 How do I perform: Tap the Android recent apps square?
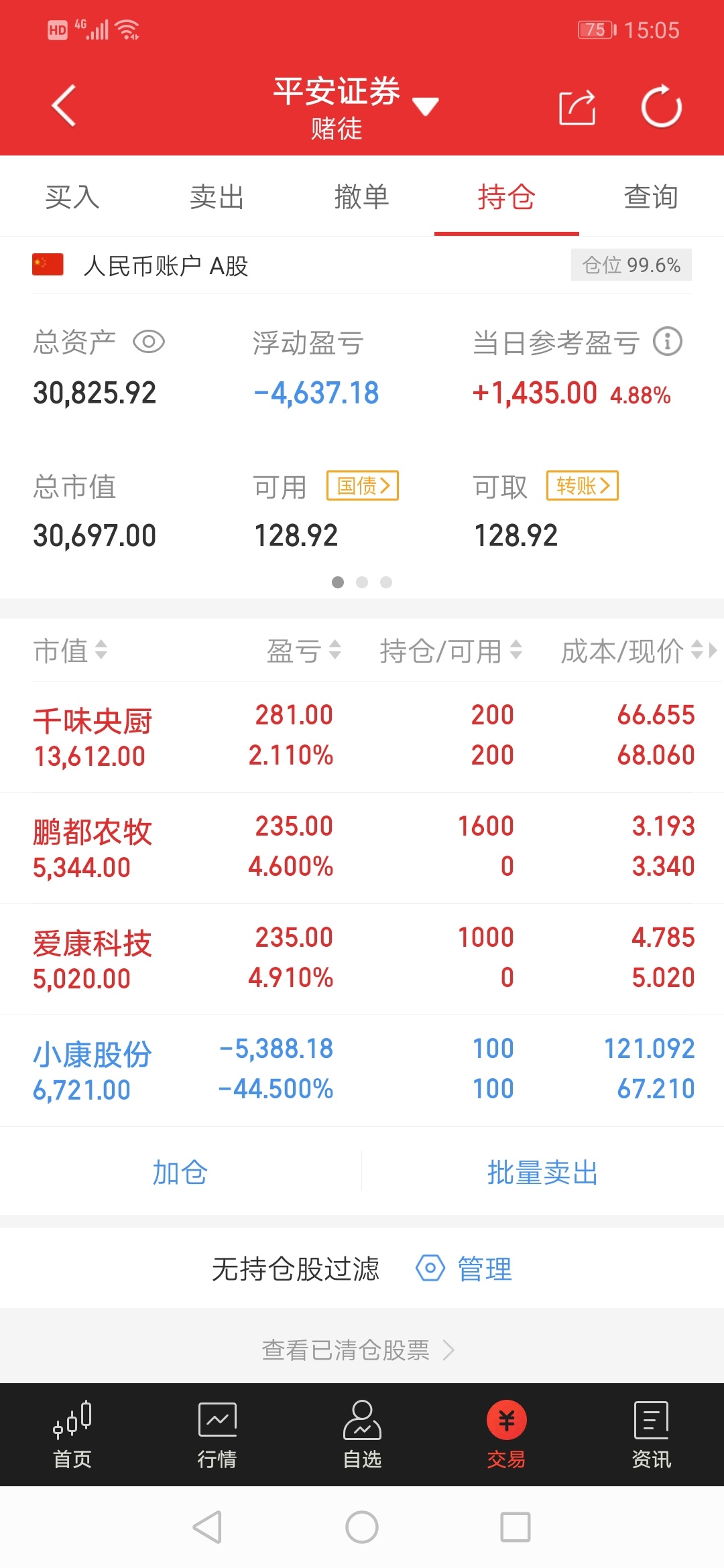(516, 1527)
